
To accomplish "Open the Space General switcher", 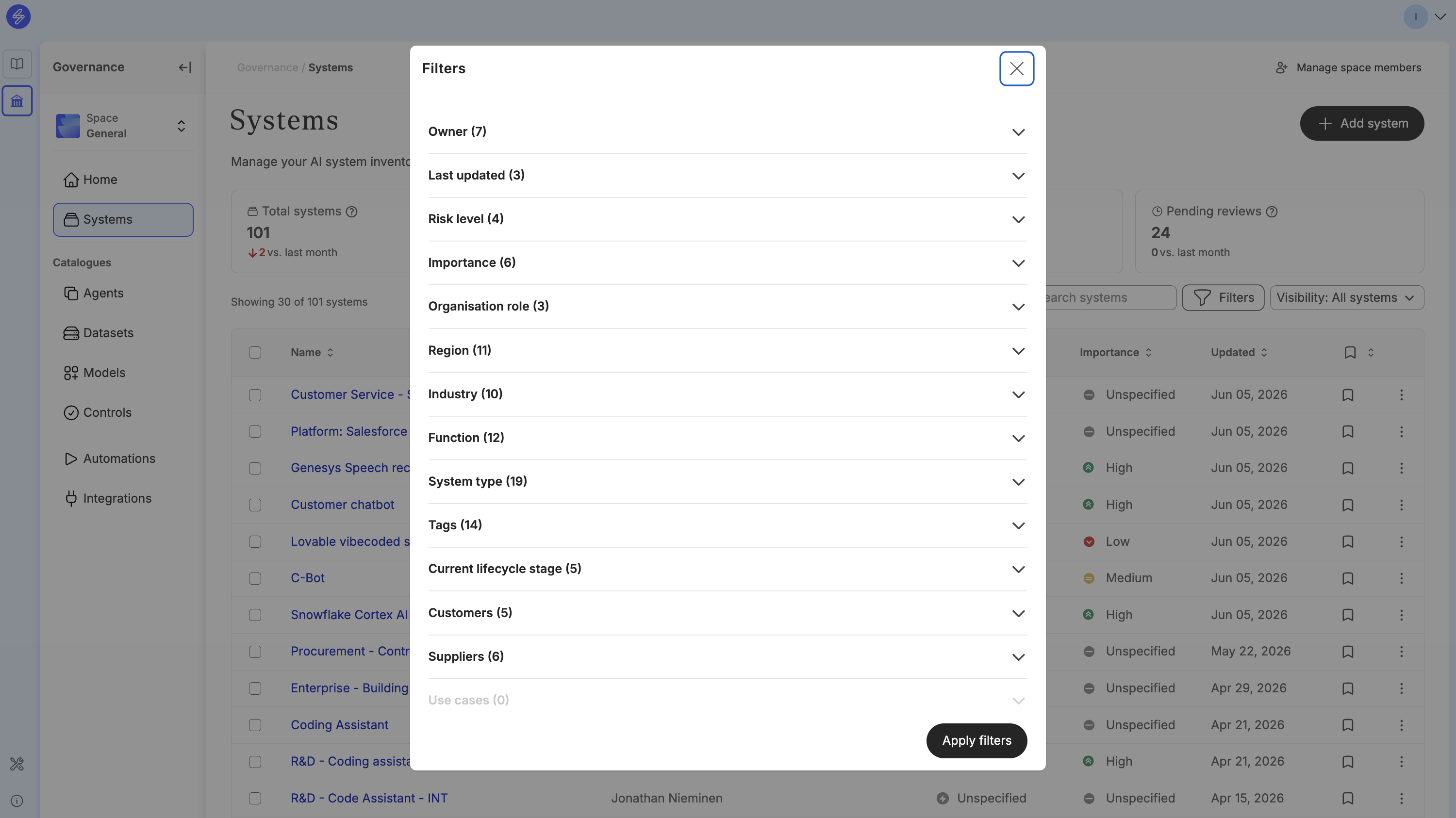I will [x=123, y=126].
